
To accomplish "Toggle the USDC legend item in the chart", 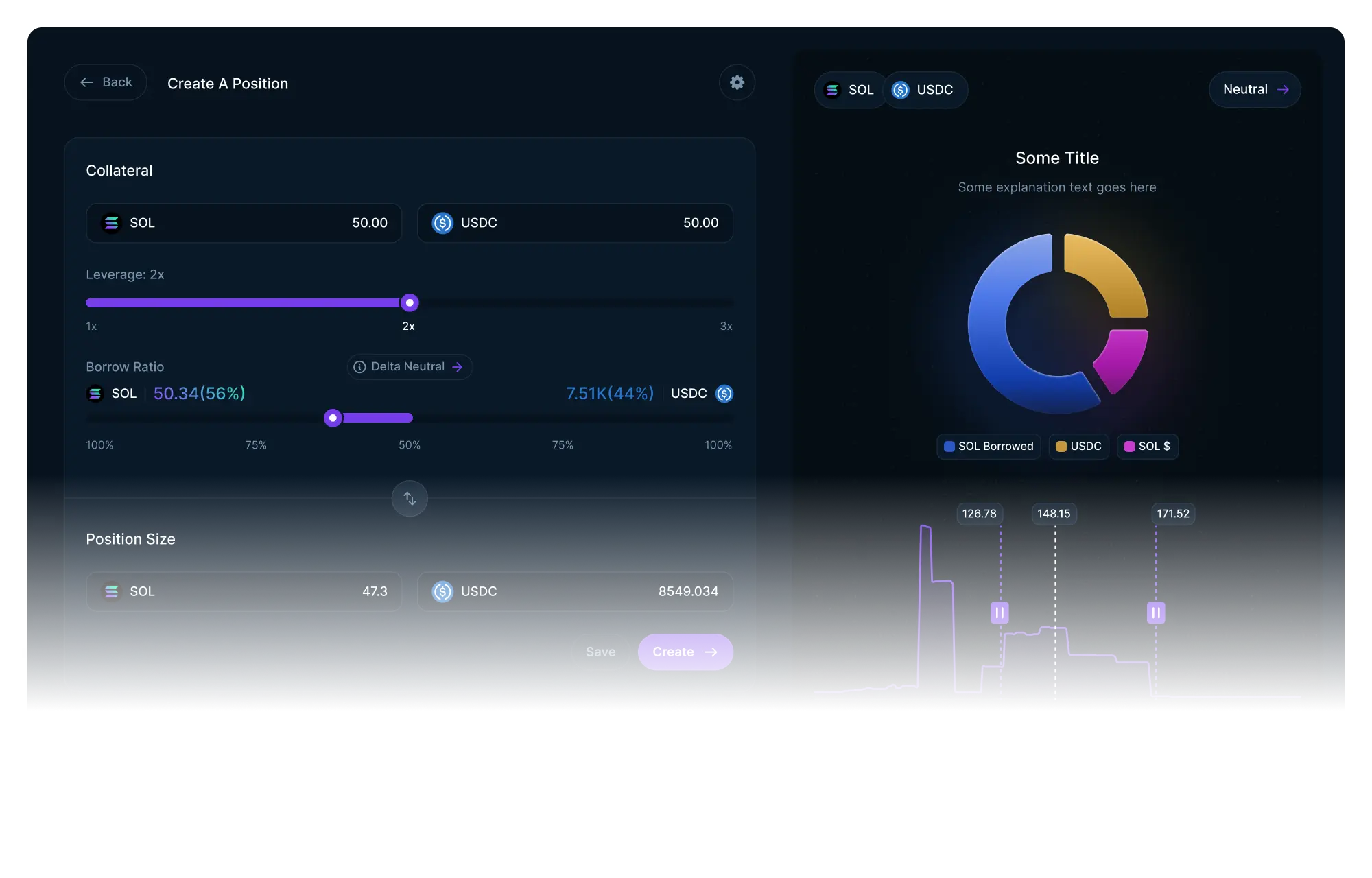I will [1078, 447].
